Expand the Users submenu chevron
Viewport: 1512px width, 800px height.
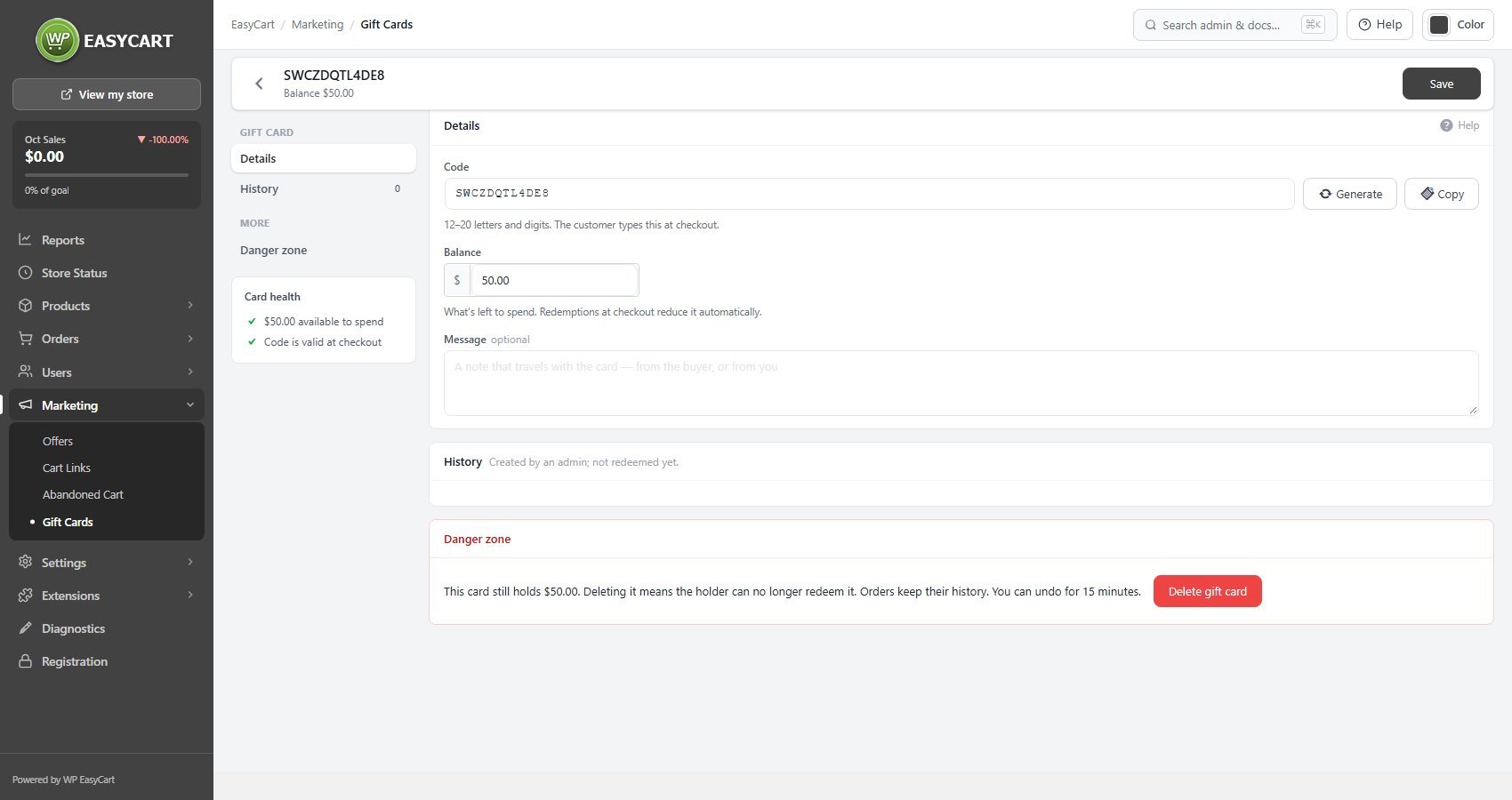point(190,372)
